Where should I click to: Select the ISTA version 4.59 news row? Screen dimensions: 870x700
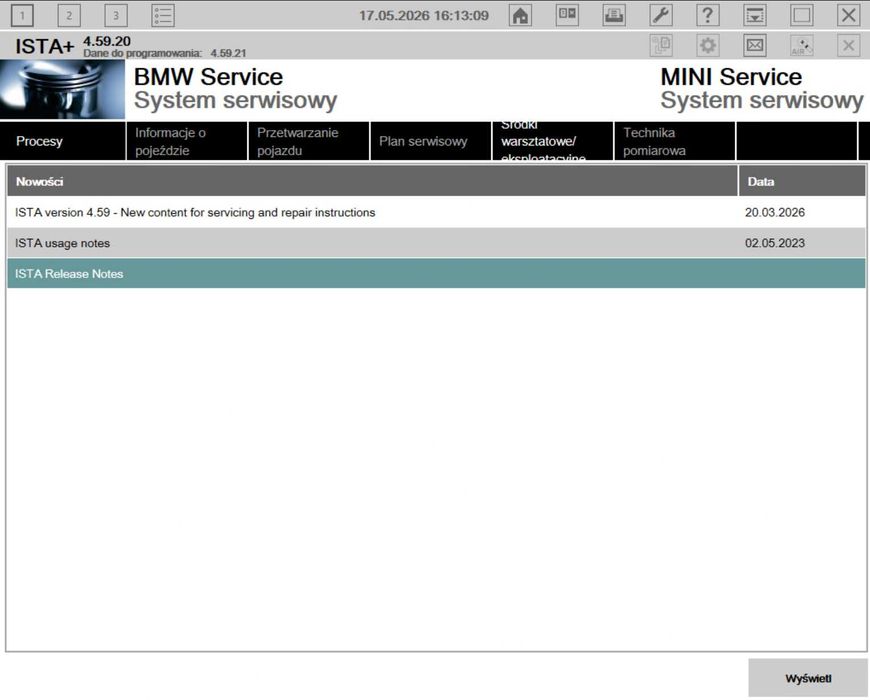[436, 212]
